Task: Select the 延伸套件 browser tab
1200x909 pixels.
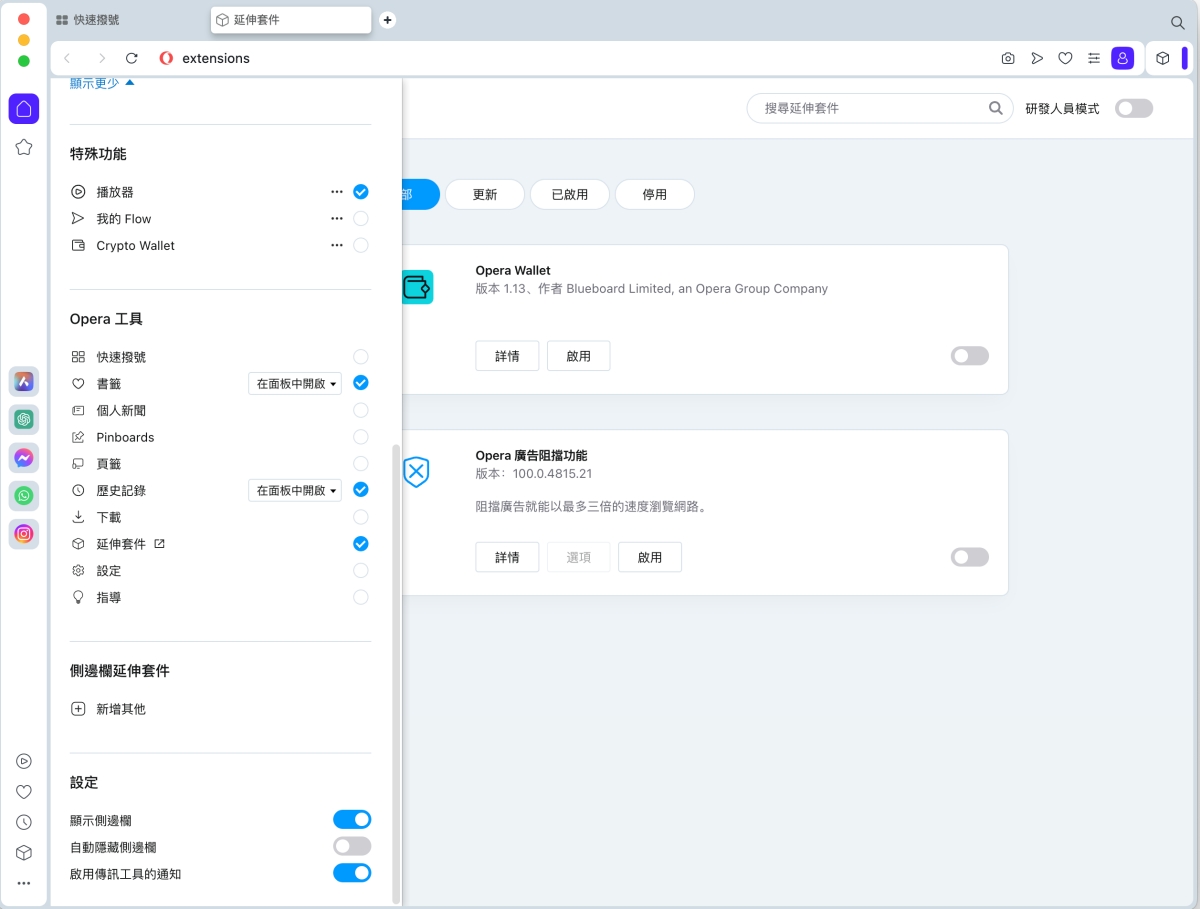Action: pos(291,20)
